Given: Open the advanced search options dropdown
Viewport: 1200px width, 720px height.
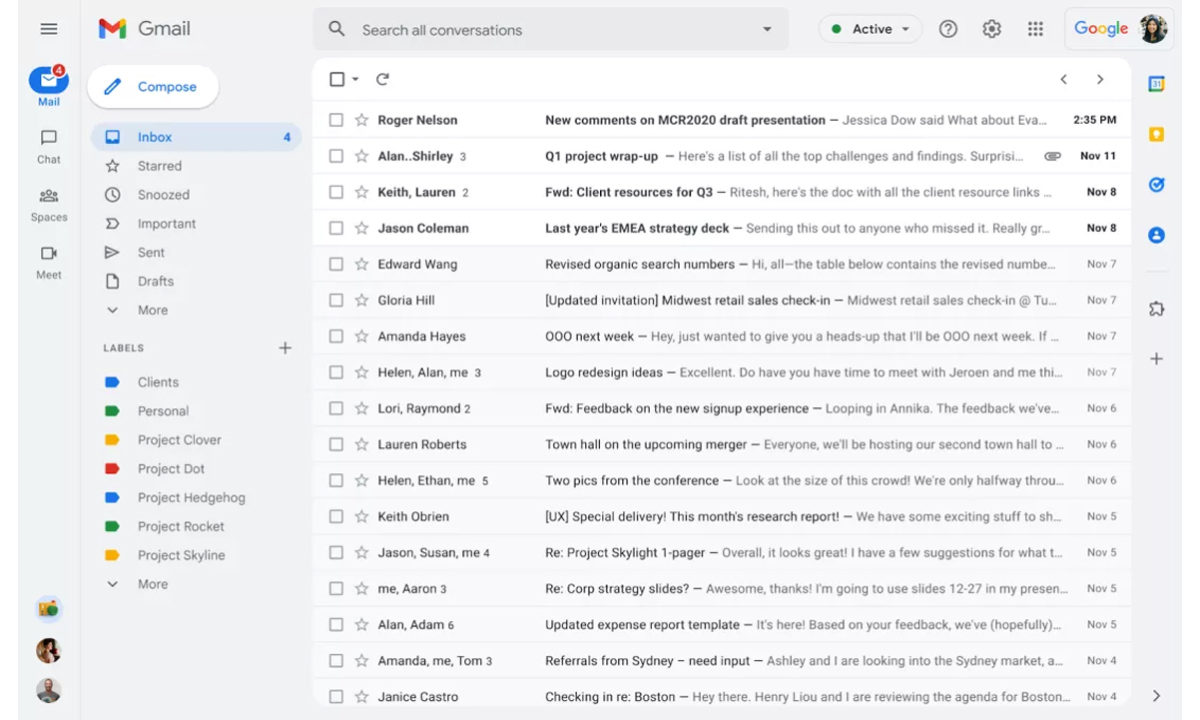Looking at the screenshot, I should [767, 29].
